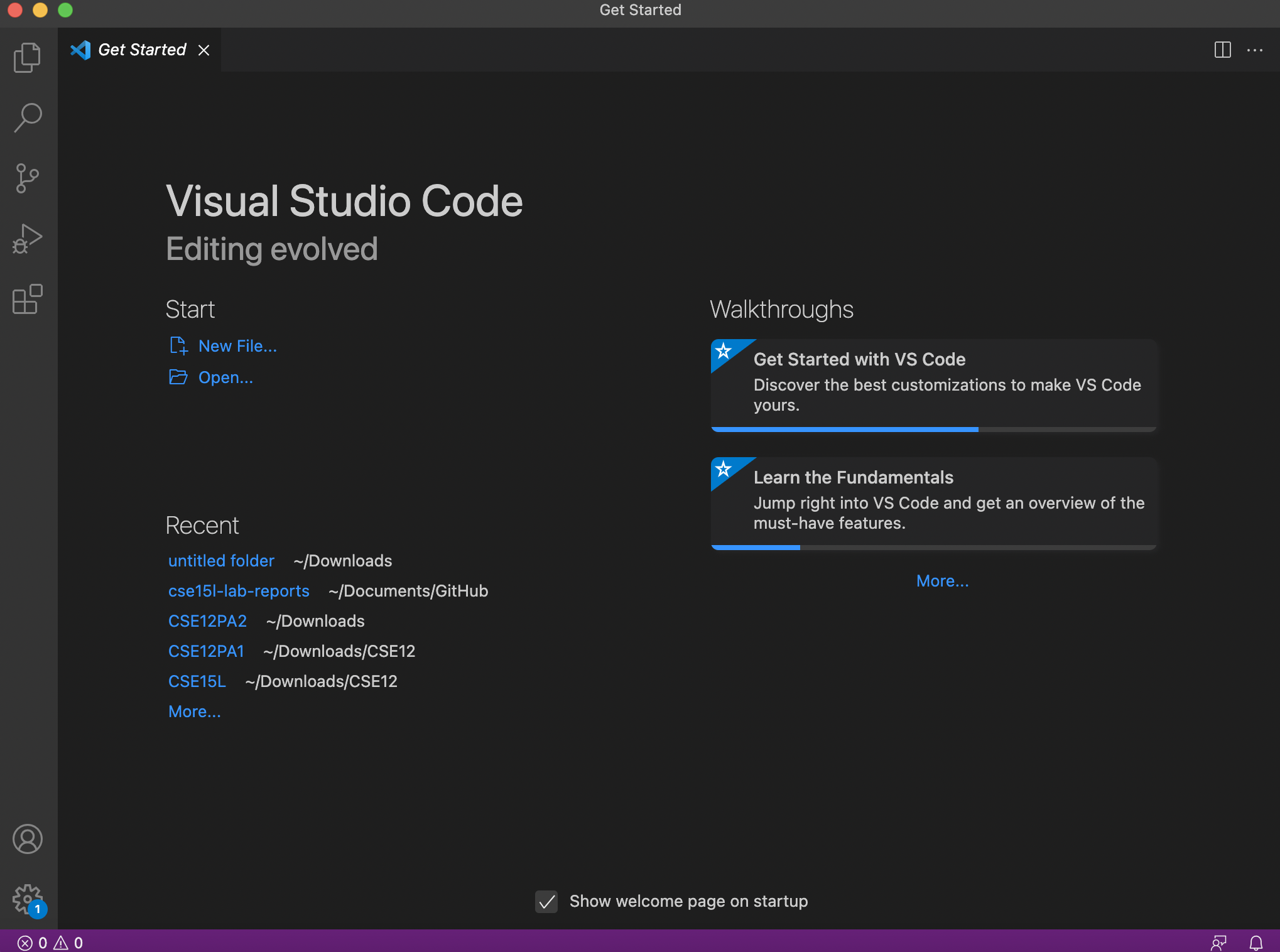Open the Extensions view
1280x952 pixels.
[x=28, y=299]
